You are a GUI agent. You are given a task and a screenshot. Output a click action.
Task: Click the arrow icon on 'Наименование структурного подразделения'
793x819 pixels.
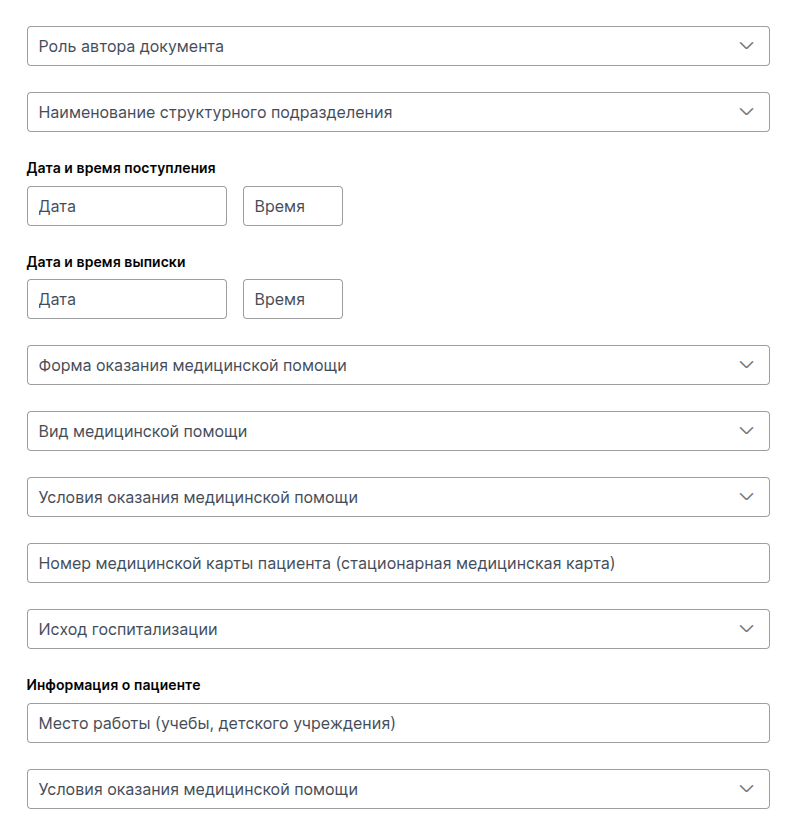pos(747,112)
